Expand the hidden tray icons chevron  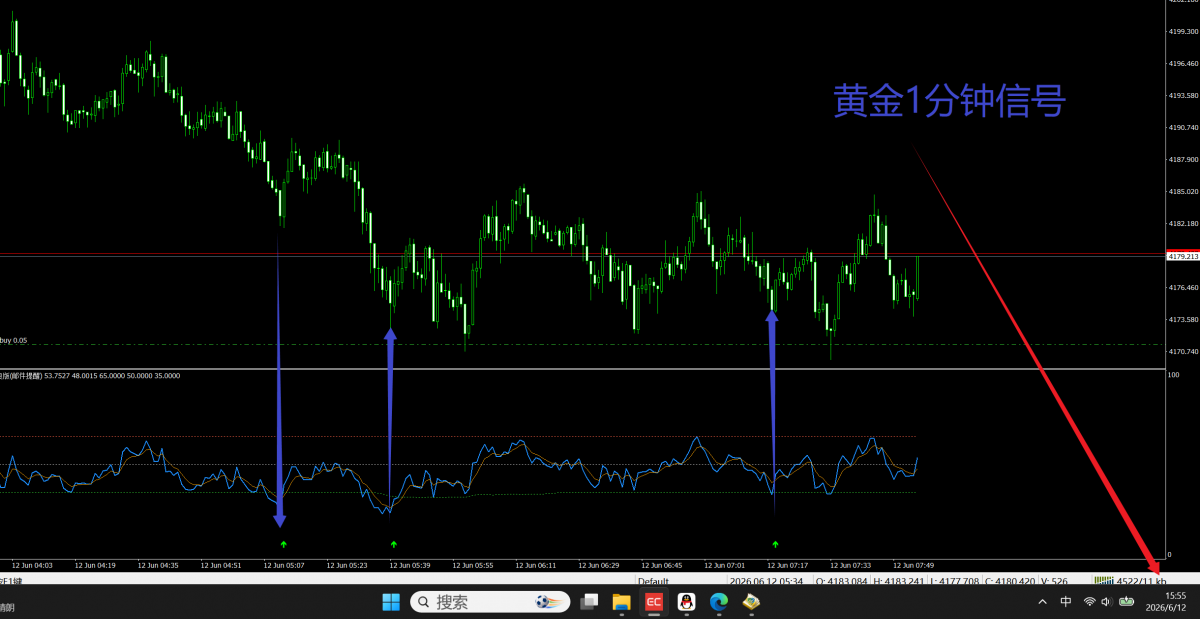coord(1043,602)
